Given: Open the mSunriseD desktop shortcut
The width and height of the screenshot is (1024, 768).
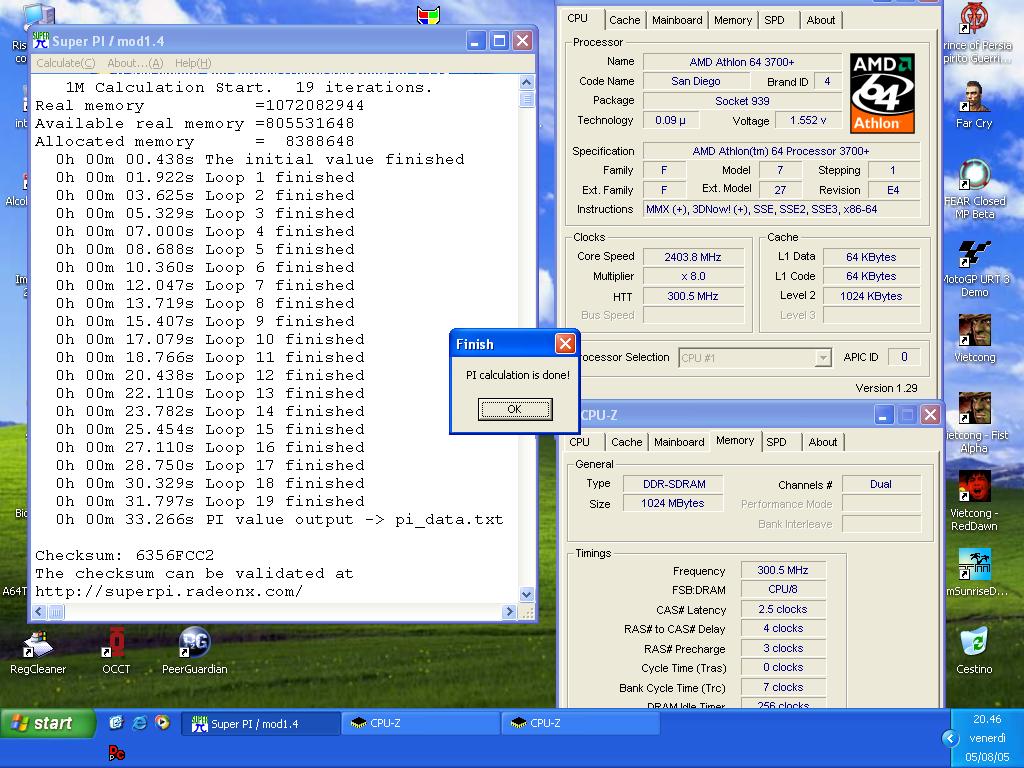Looking at the screenshot, I should [x=974, y=572].
